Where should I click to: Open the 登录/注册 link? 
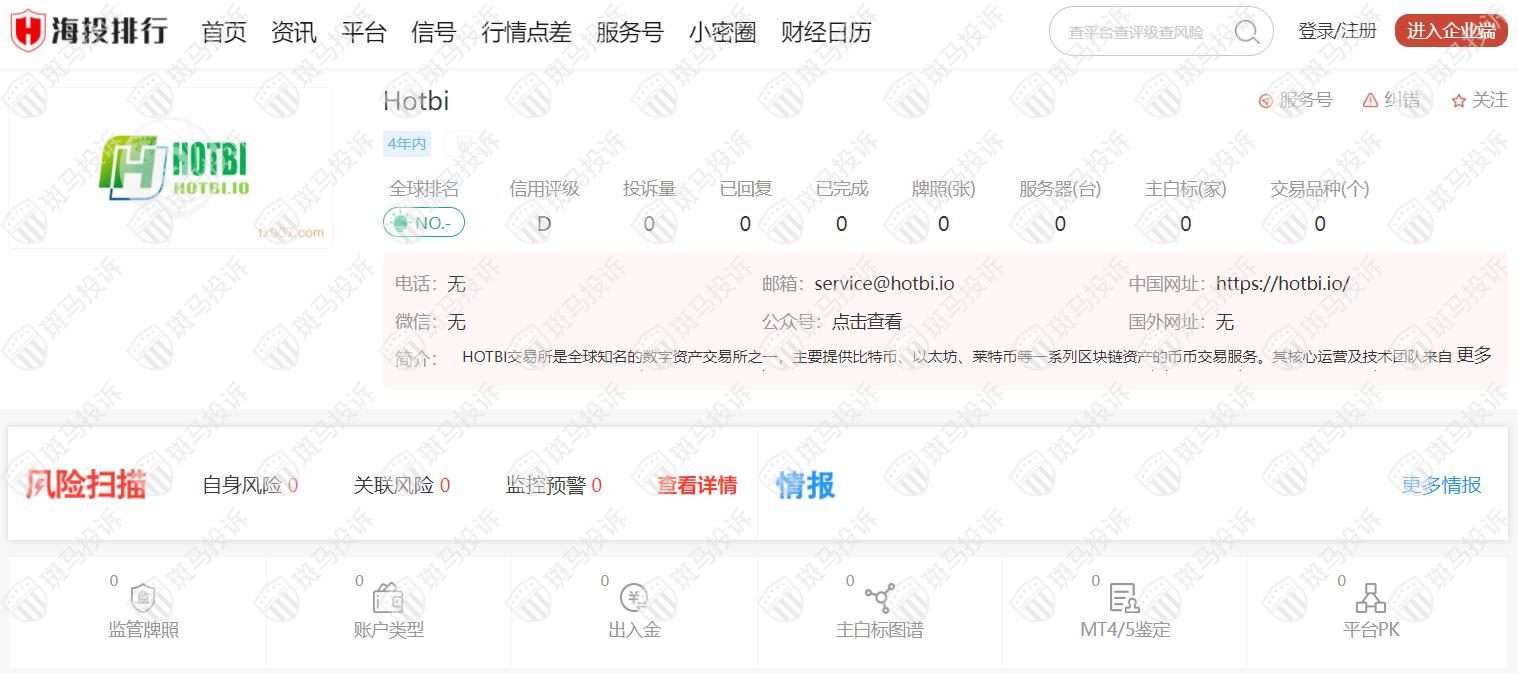[1337, 31]
